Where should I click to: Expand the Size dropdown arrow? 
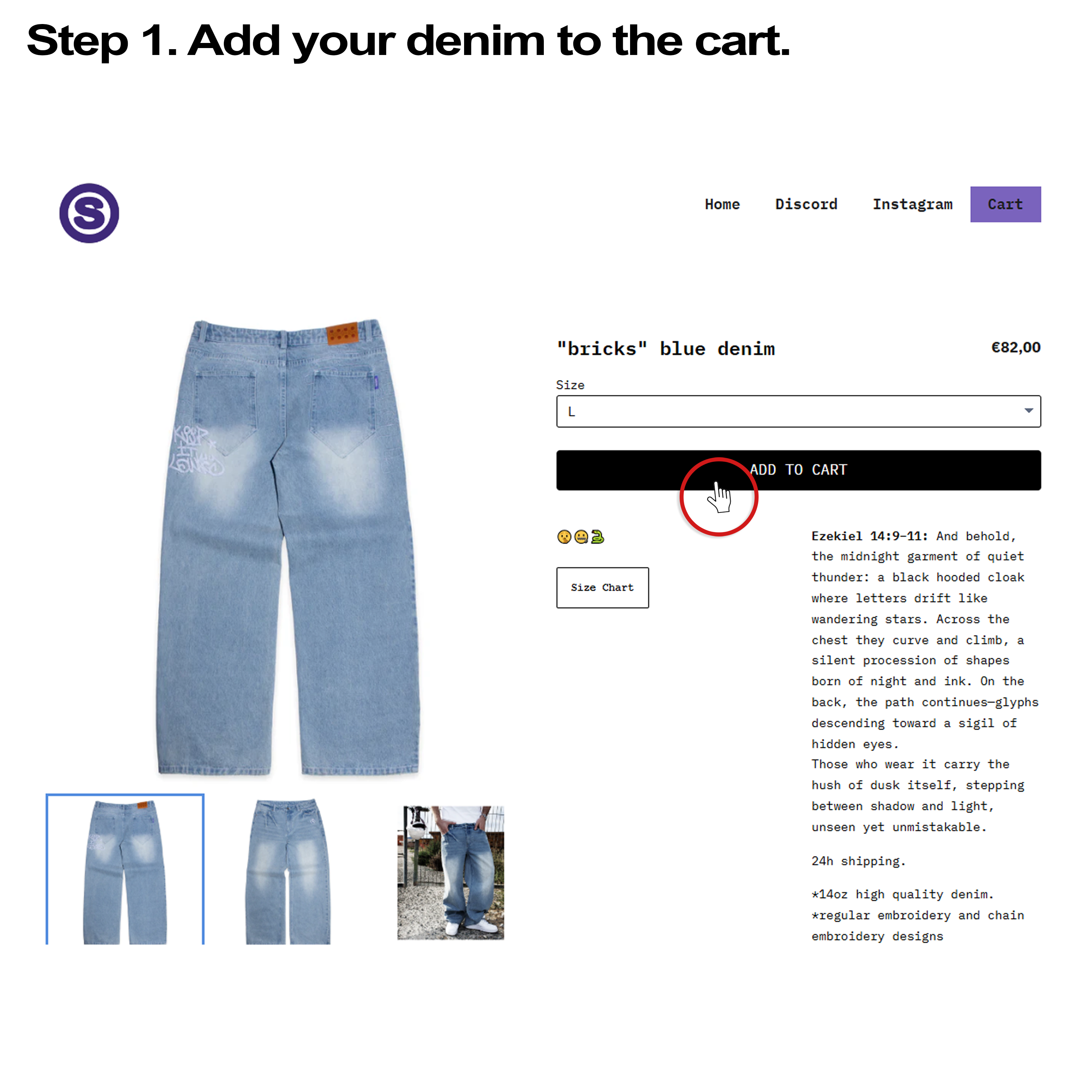[1028, 410]
